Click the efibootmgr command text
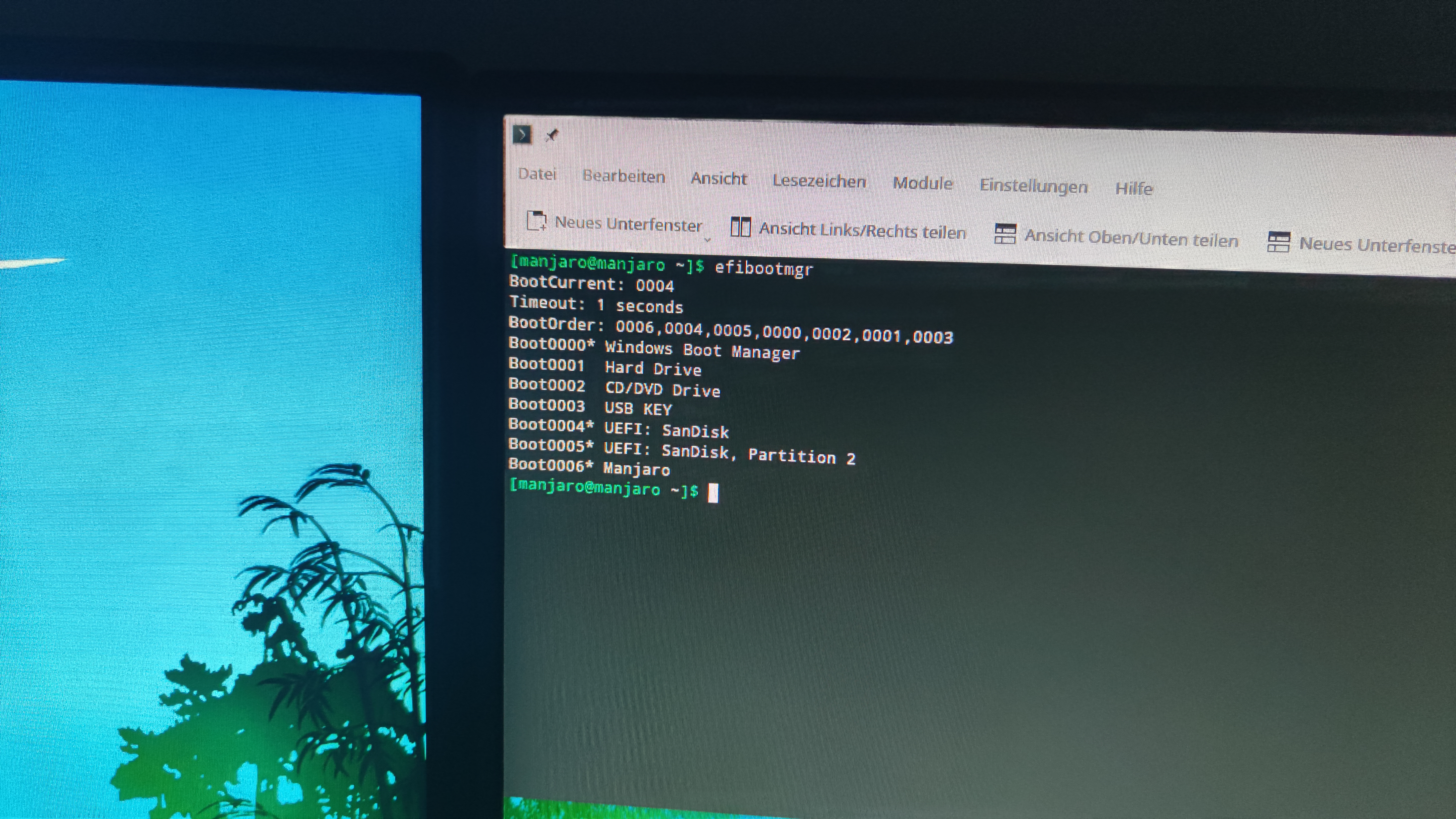1456x819 pixels. [764, 268]
